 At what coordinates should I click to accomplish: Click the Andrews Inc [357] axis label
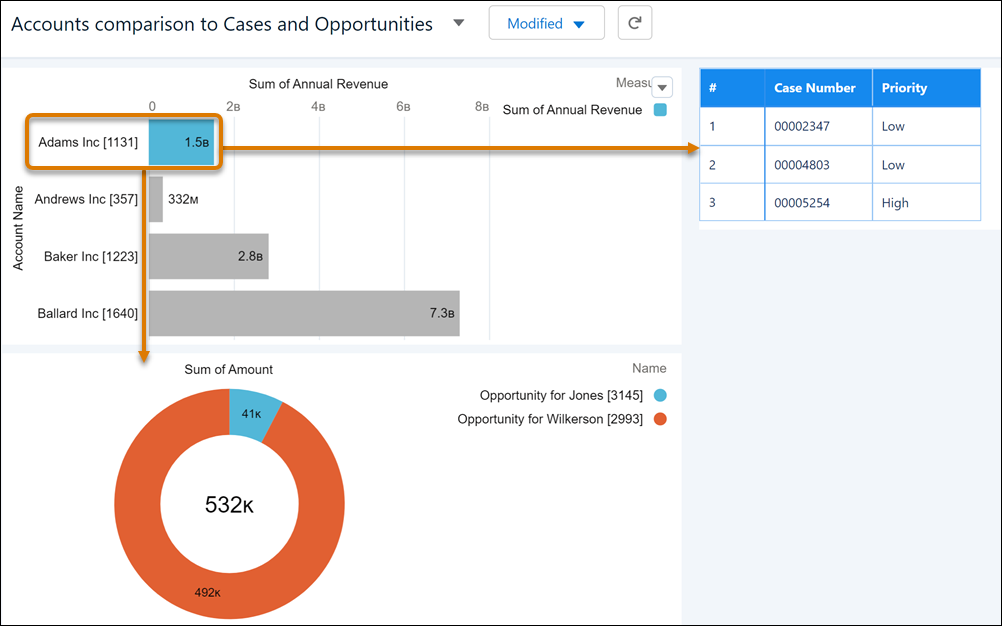(x=86, y=199)
